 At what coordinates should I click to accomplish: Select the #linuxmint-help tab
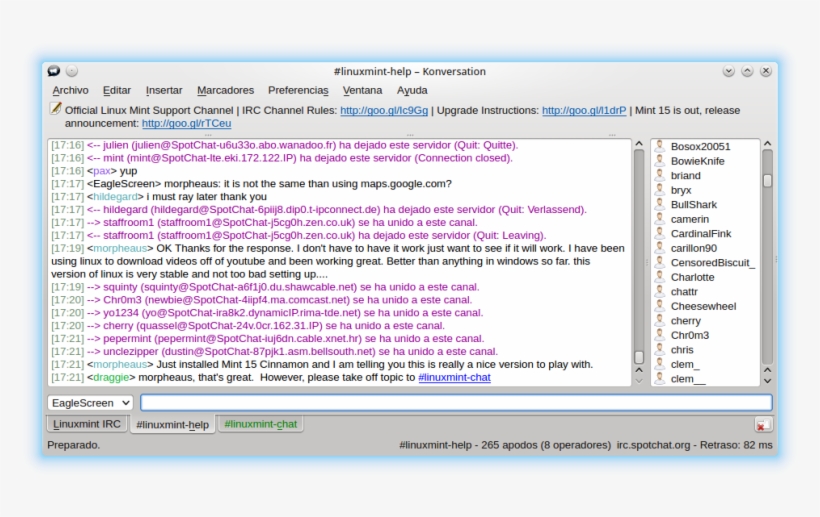point(173,424)
